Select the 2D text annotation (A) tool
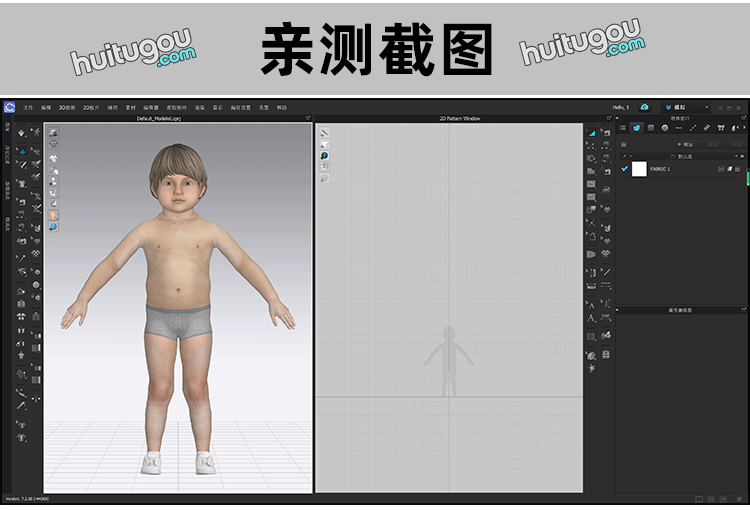 [591, 304]
